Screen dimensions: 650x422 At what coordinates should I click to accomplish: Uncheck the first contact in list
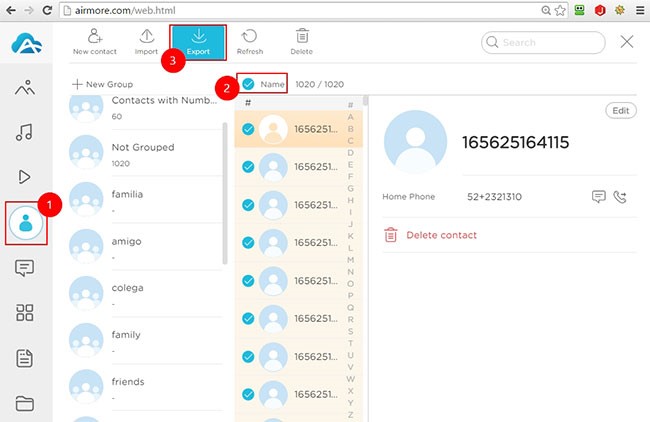(x=248, y=129)
